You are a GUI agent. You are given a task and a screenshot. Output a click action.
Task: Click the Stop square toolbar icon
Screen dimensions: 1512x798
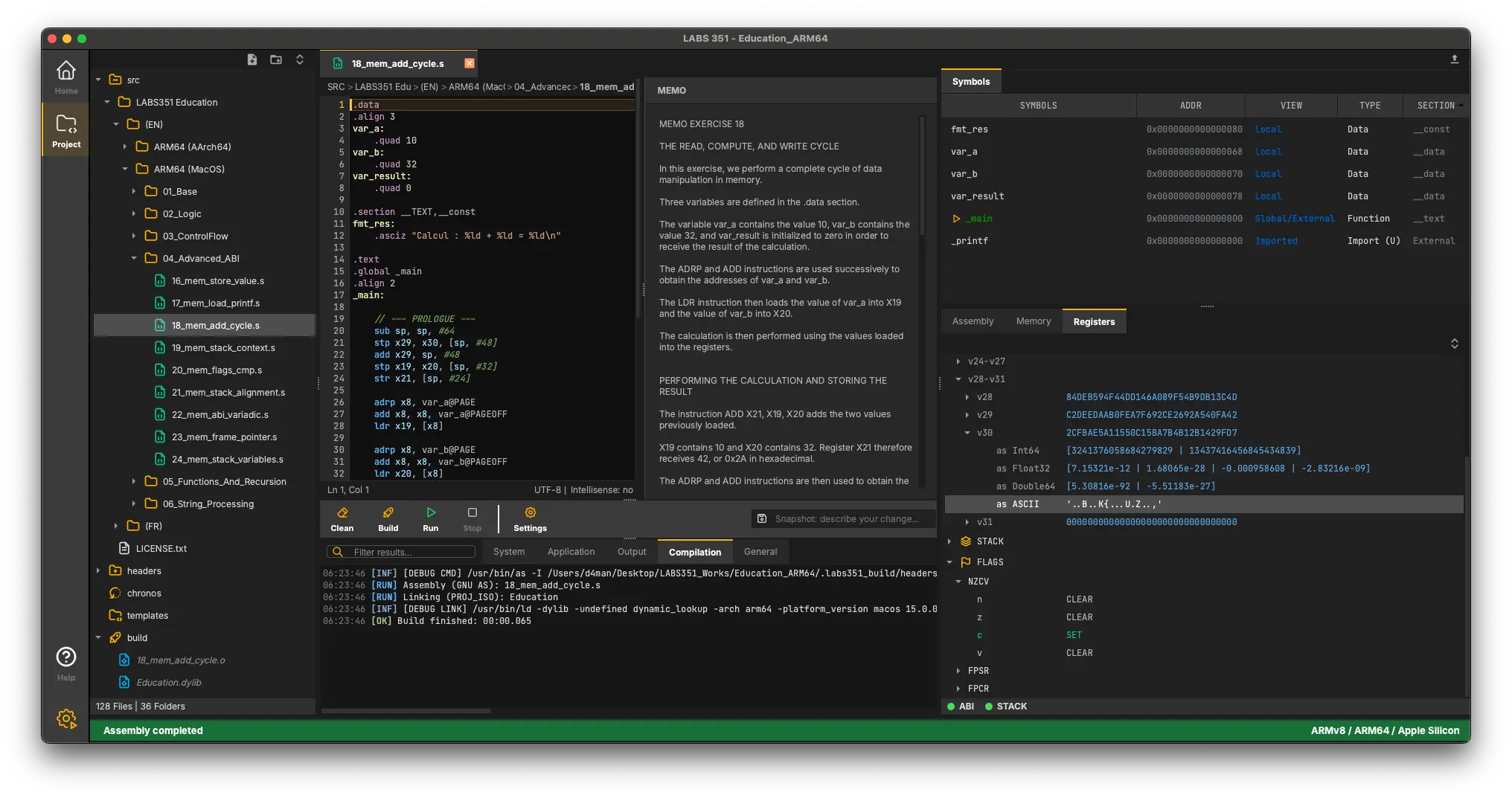[472, 512]
